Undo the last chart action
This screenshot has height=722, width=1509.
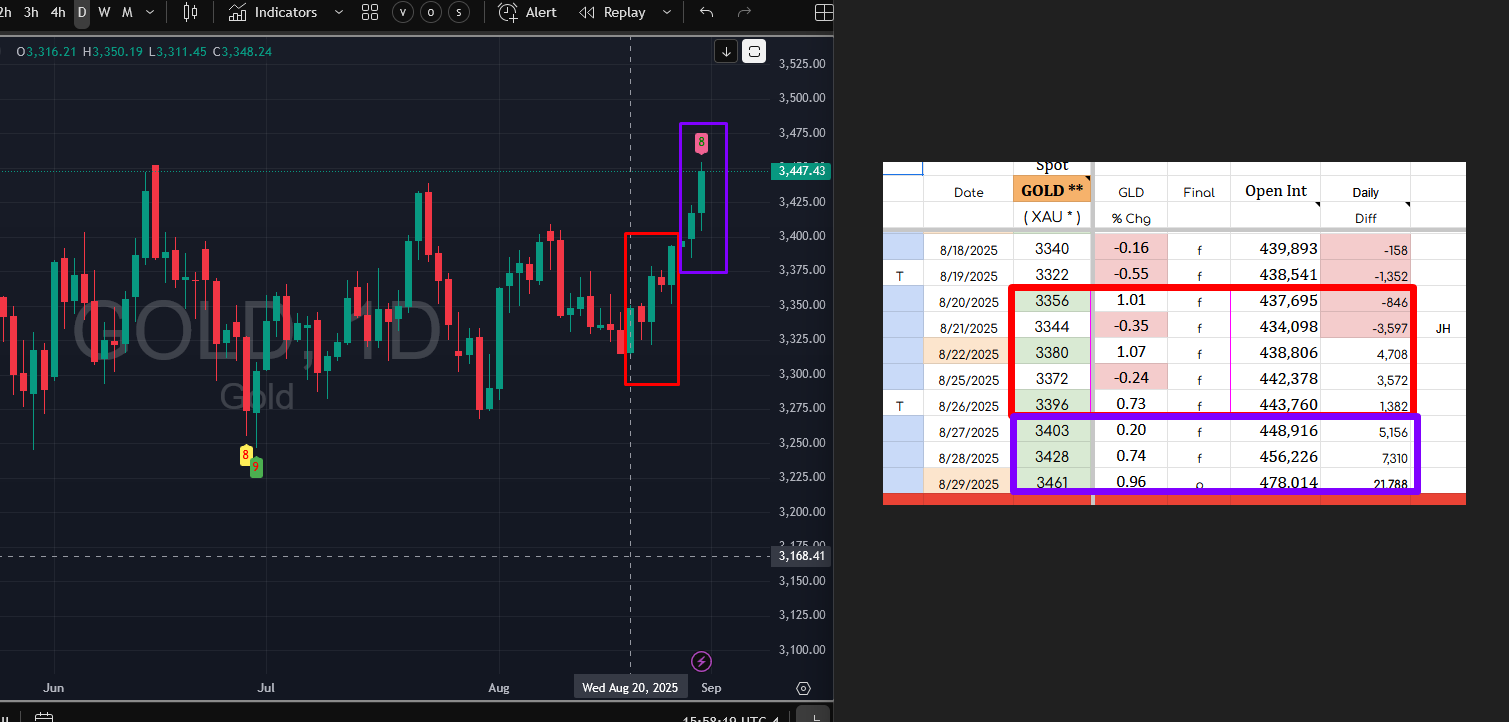707,13
